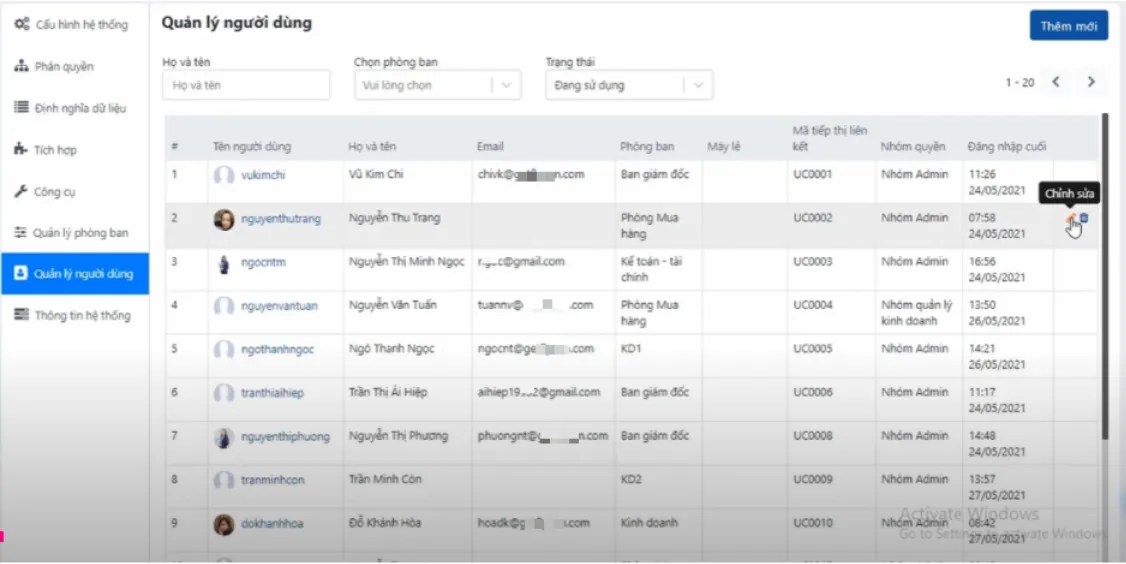Screen dimensions: 1126x564
Task: Click Phòng ban column header
Action: click(x=647, y=147)
